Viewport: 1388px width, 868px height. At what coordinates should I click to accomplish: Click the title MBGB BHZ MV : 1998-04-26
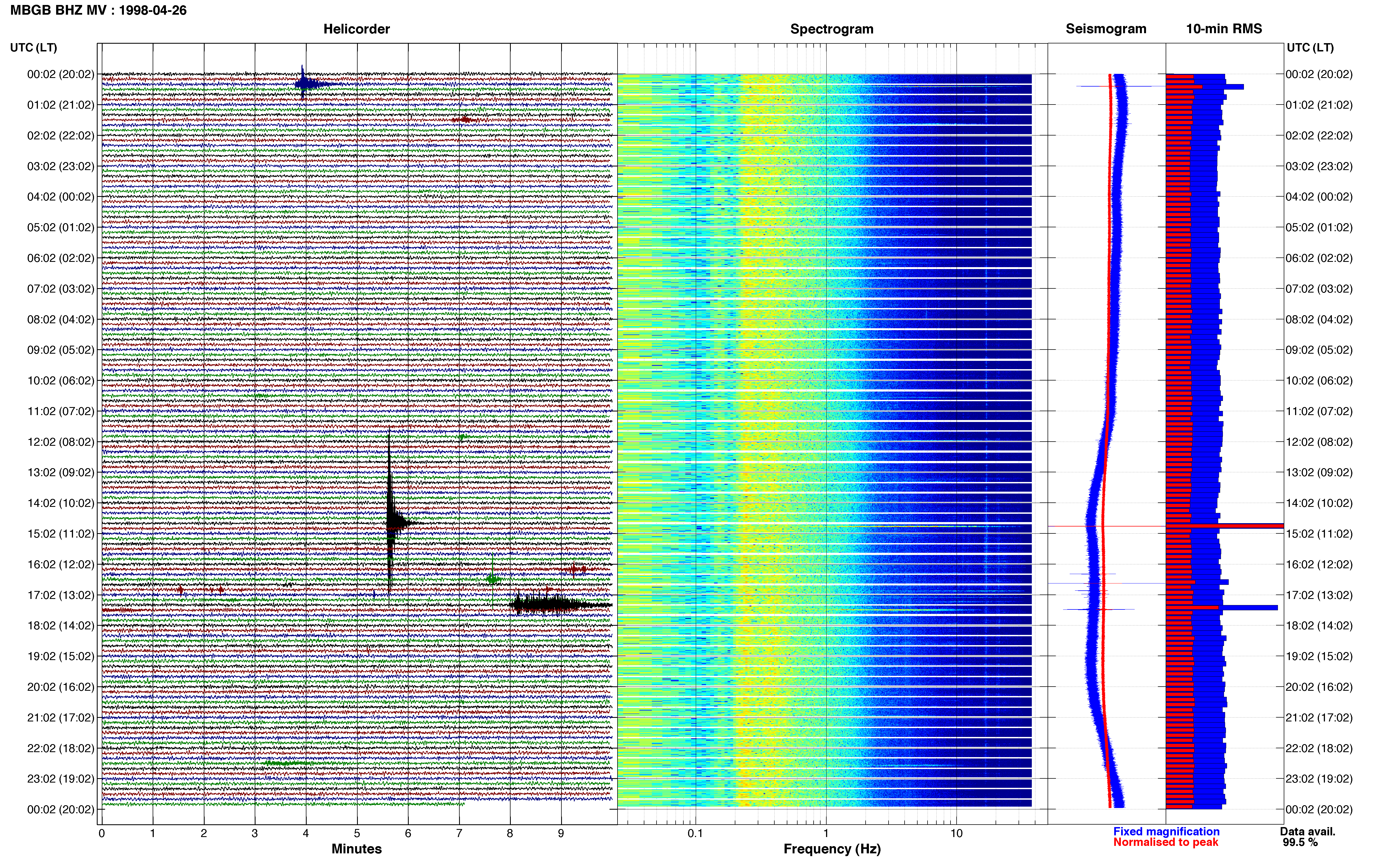(x=98, y=10)
